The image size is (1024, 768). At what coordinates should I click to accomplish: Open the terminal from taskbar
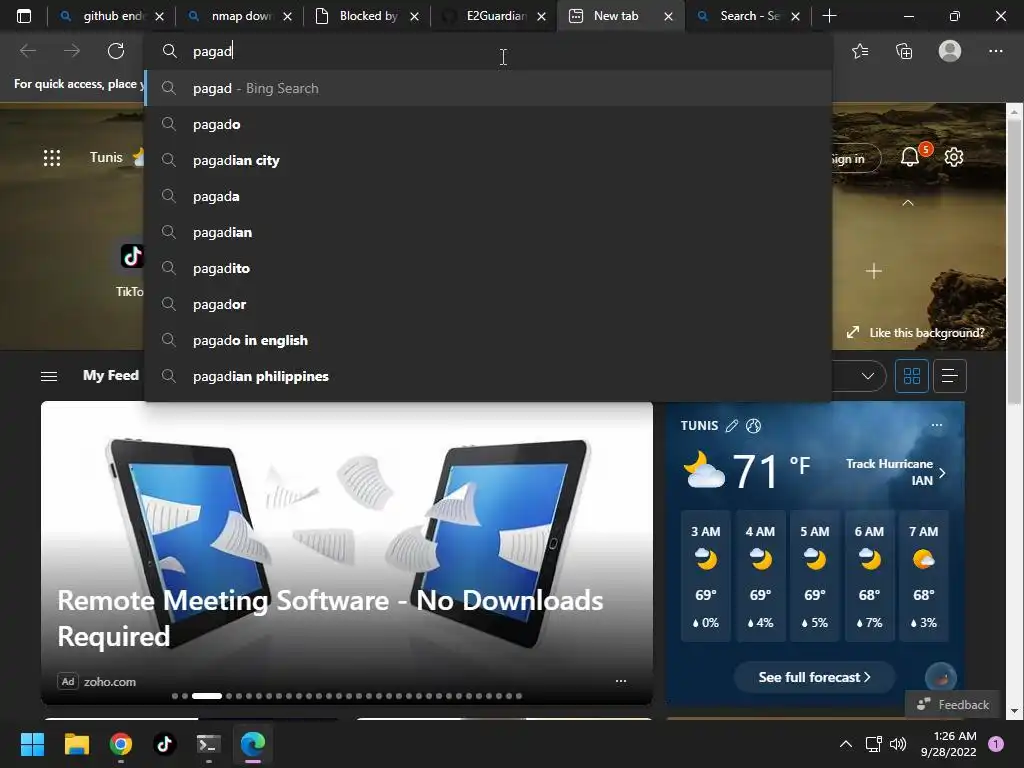(x=208, y=744)
